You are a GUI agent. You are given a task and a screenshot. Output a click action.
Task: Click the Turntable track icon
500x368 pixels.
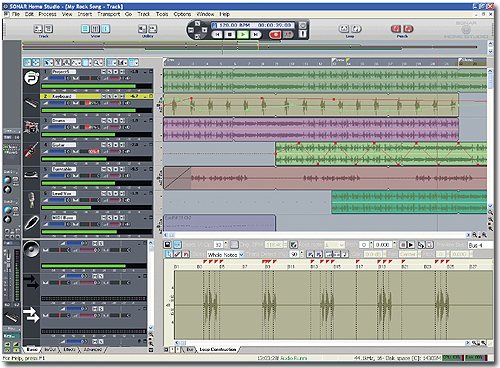click(x=32, y=175)
